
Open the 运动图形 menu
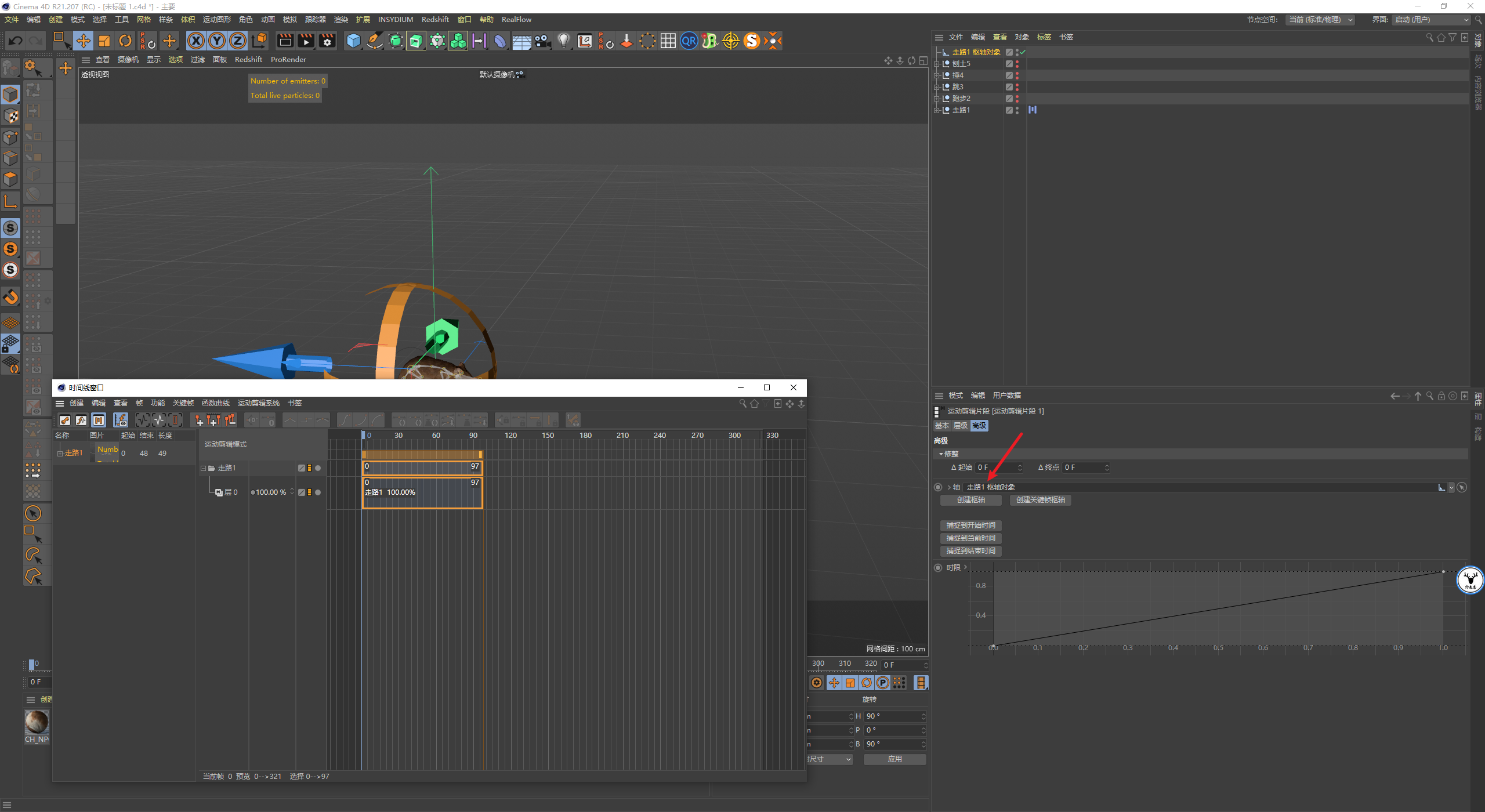[216, 20]
